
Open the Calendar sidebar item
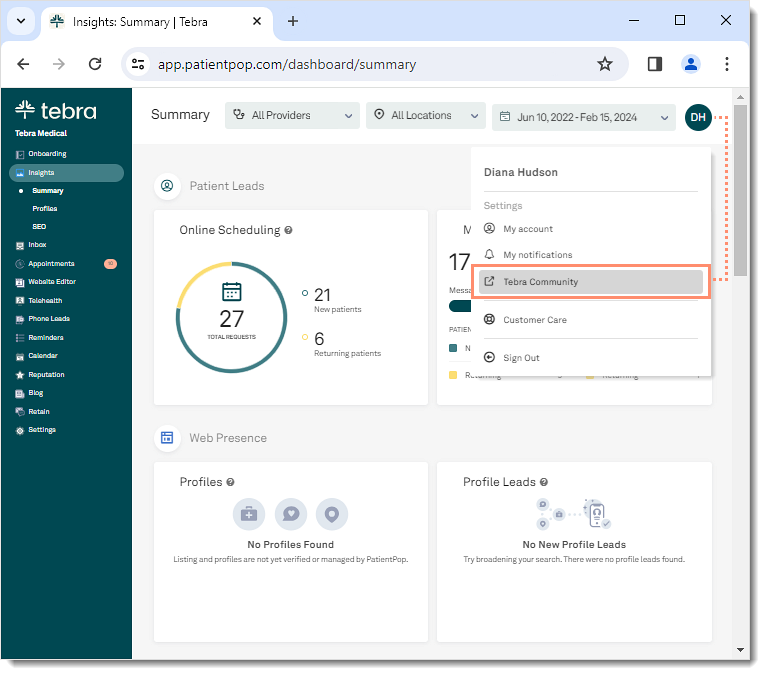point(37,356)
